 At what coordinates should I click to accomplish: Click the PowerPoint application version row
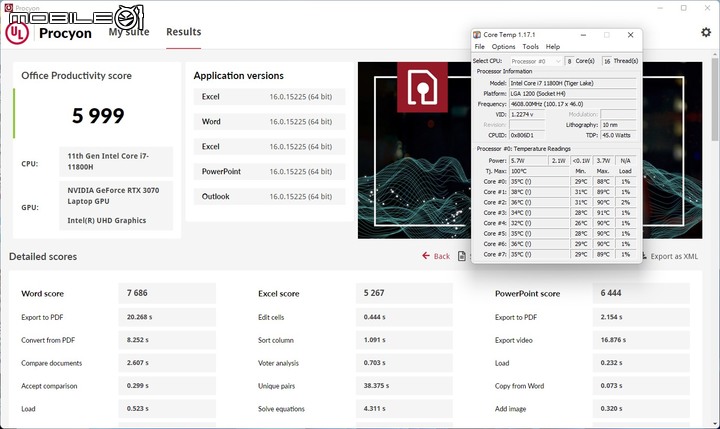coord(270,171)
